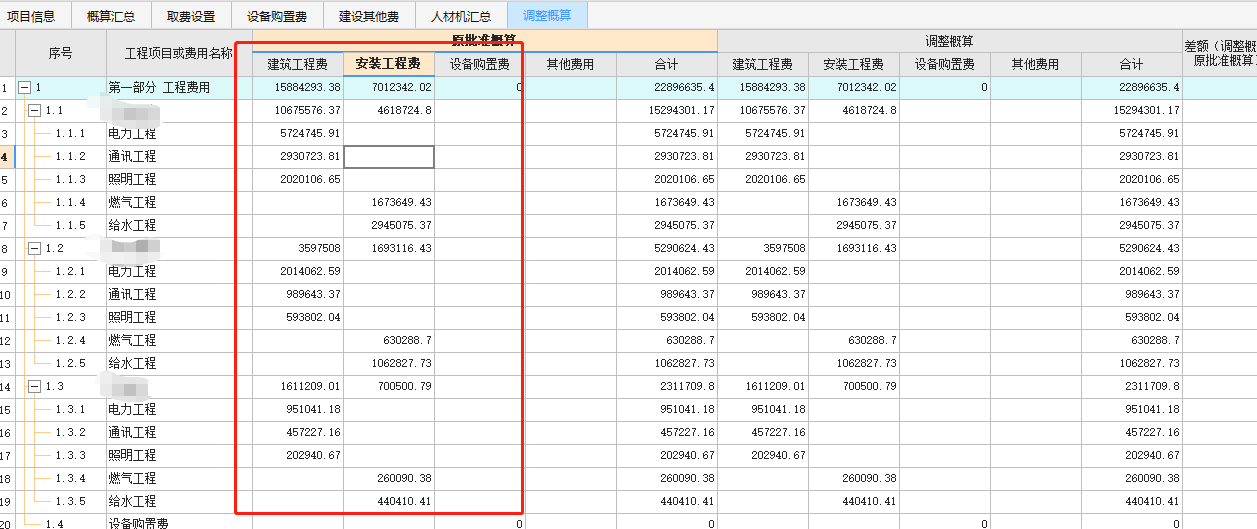Click cell value 1611209.01 under 原批准概算
This screenshot has width=1257, height=529.
click(x=311, y=387)
